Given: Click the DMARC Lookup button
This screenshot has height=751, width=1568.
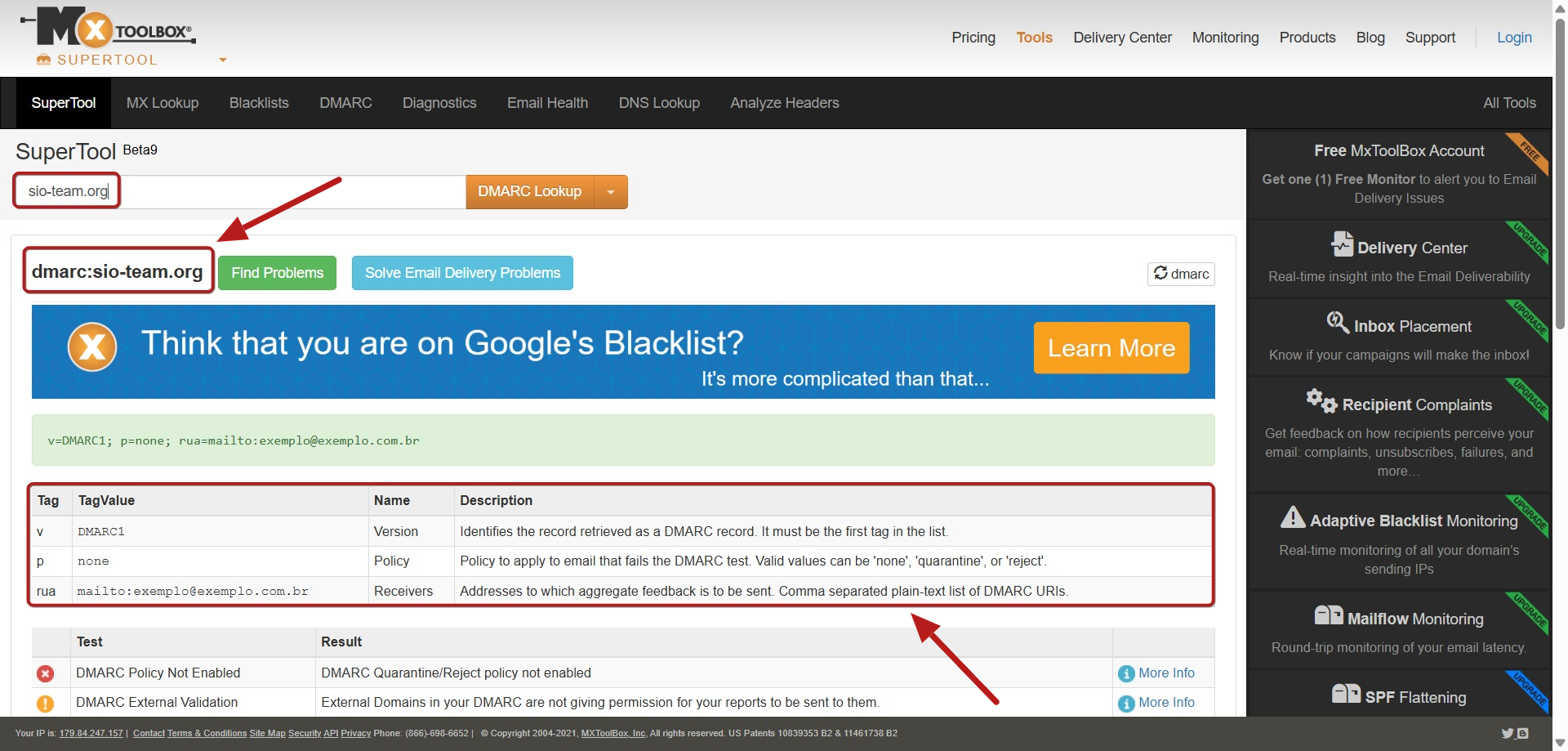Looking at the screenshot, I should click(x=530, y=191).
